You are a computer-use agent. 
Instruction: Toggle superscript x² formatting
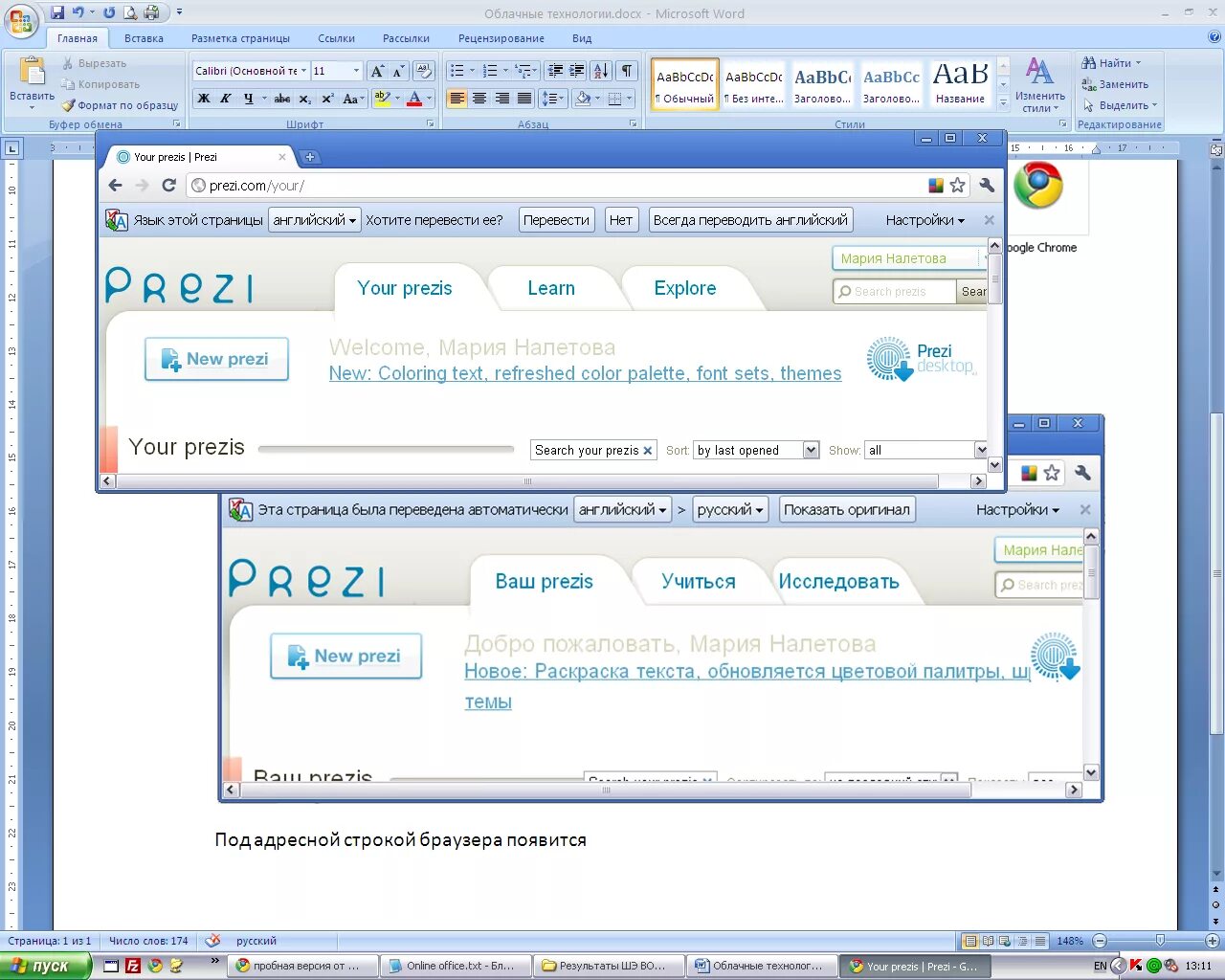(x=327, y=99)
